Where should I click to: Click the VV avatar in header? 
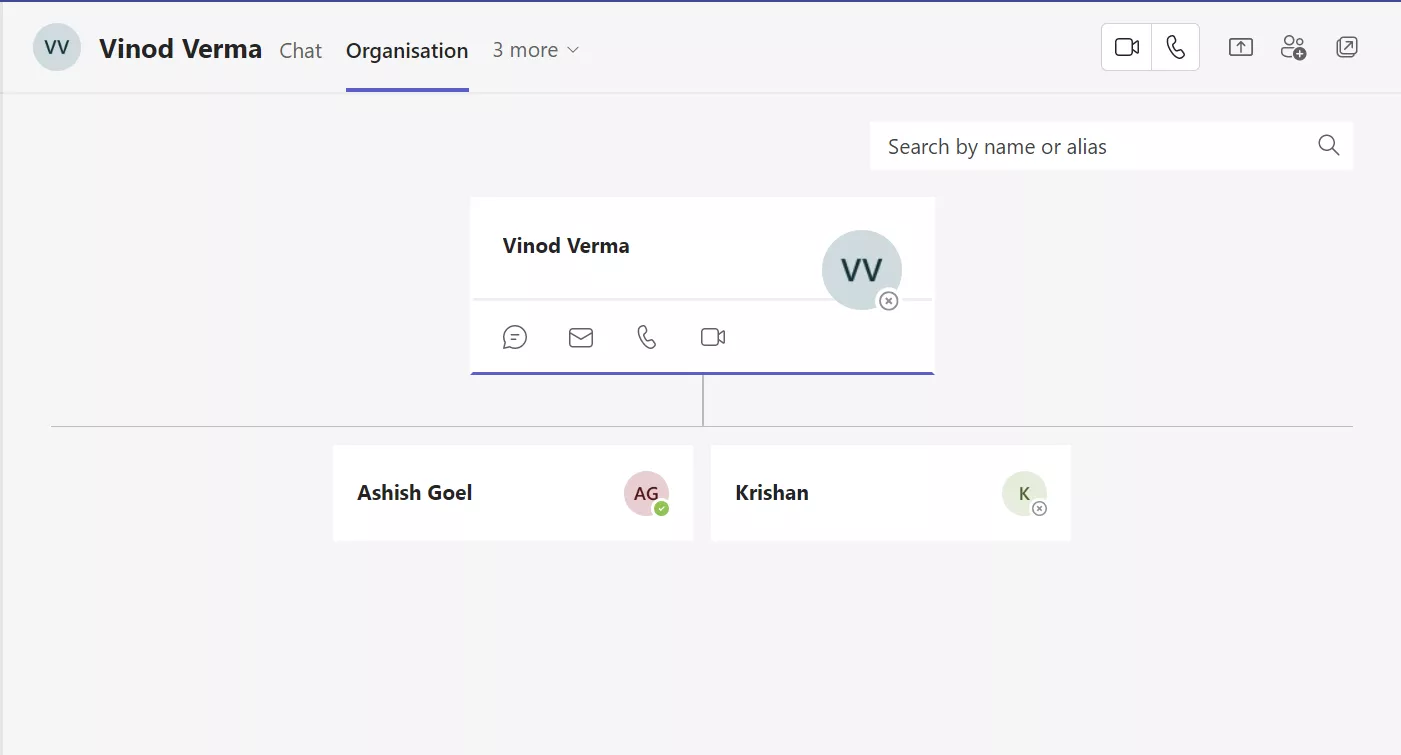pos(57,47)
